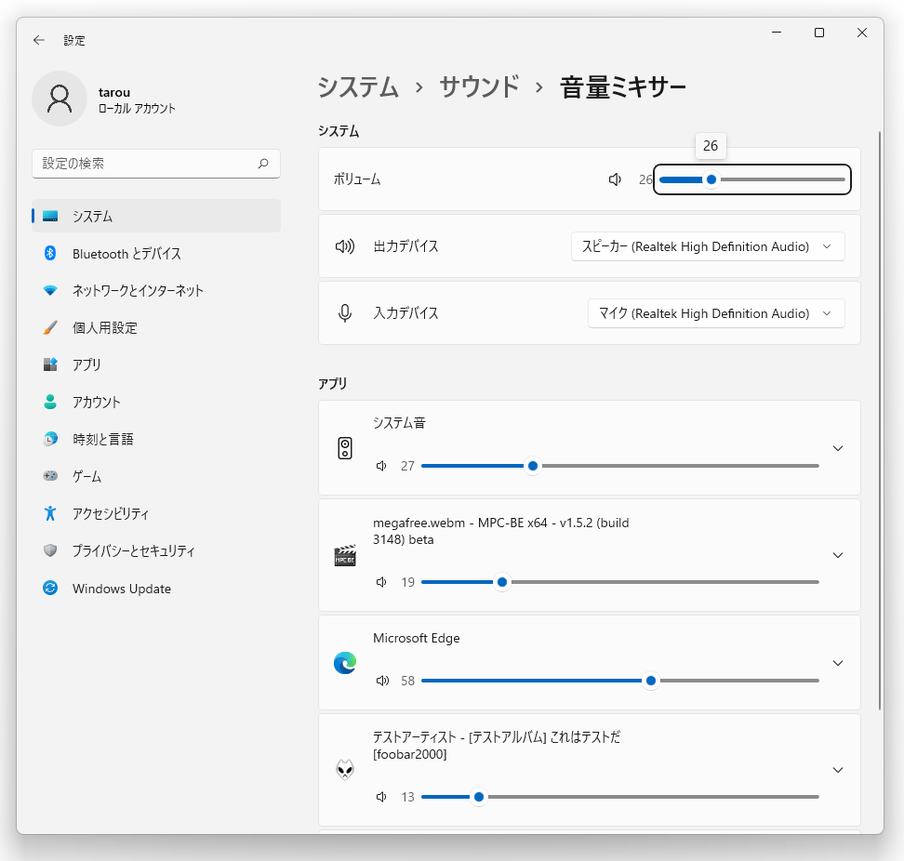
Task: Click システム in the breadcrumb
Action: [x=358, y=87]
